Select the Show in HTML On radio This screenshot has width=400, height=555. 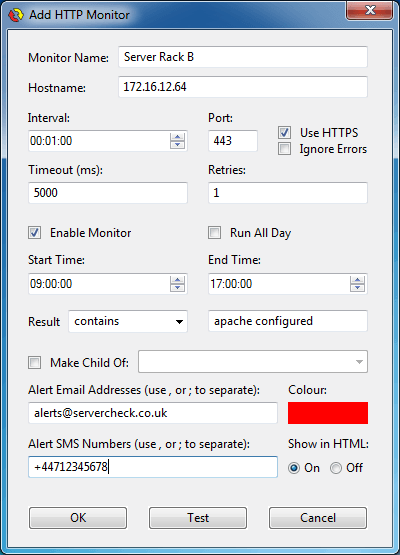click(x=294, y=468)
